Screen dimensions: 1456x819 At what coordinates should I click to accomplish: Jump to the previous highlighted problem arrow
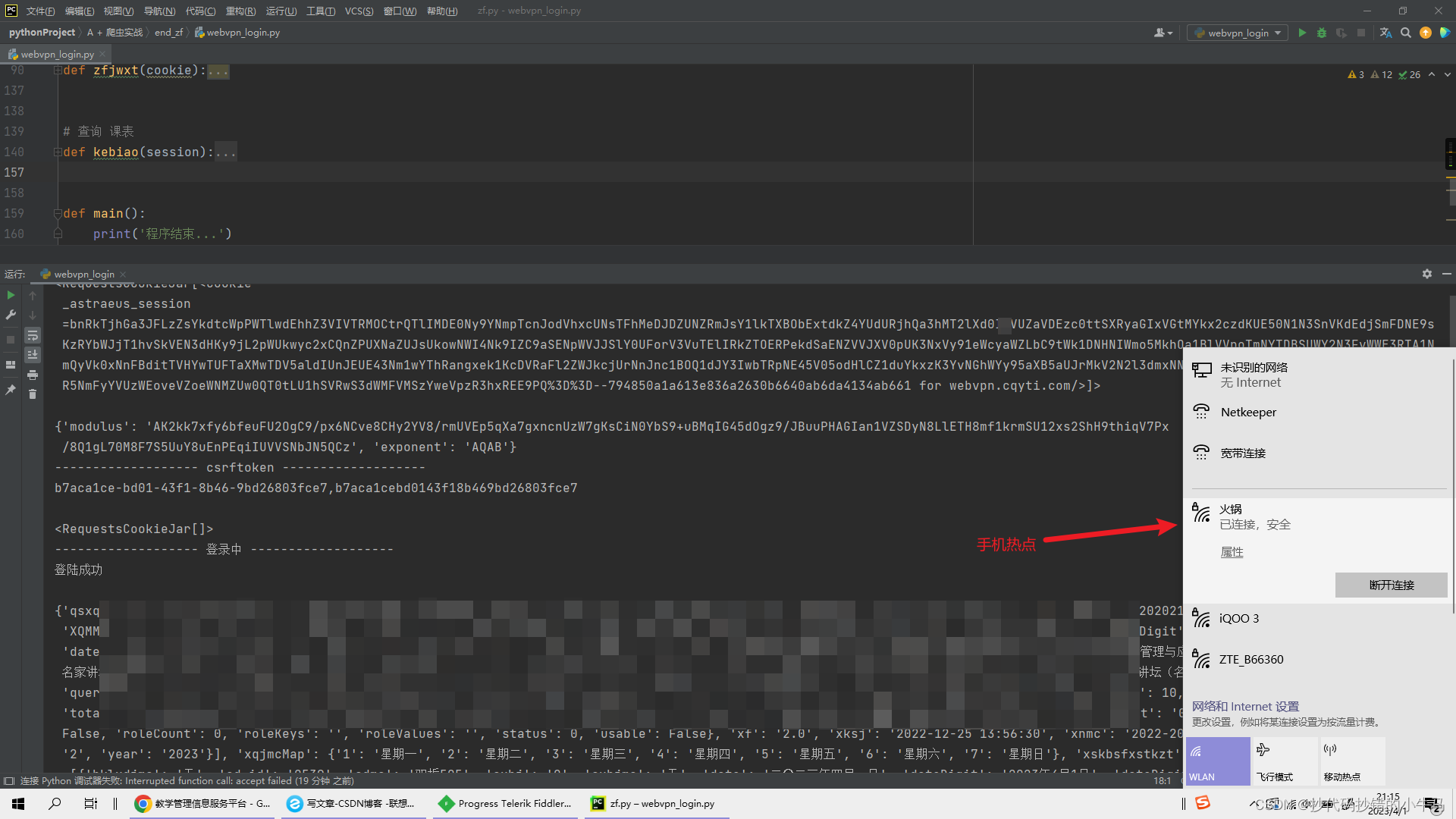click(x=1431, y=74)
